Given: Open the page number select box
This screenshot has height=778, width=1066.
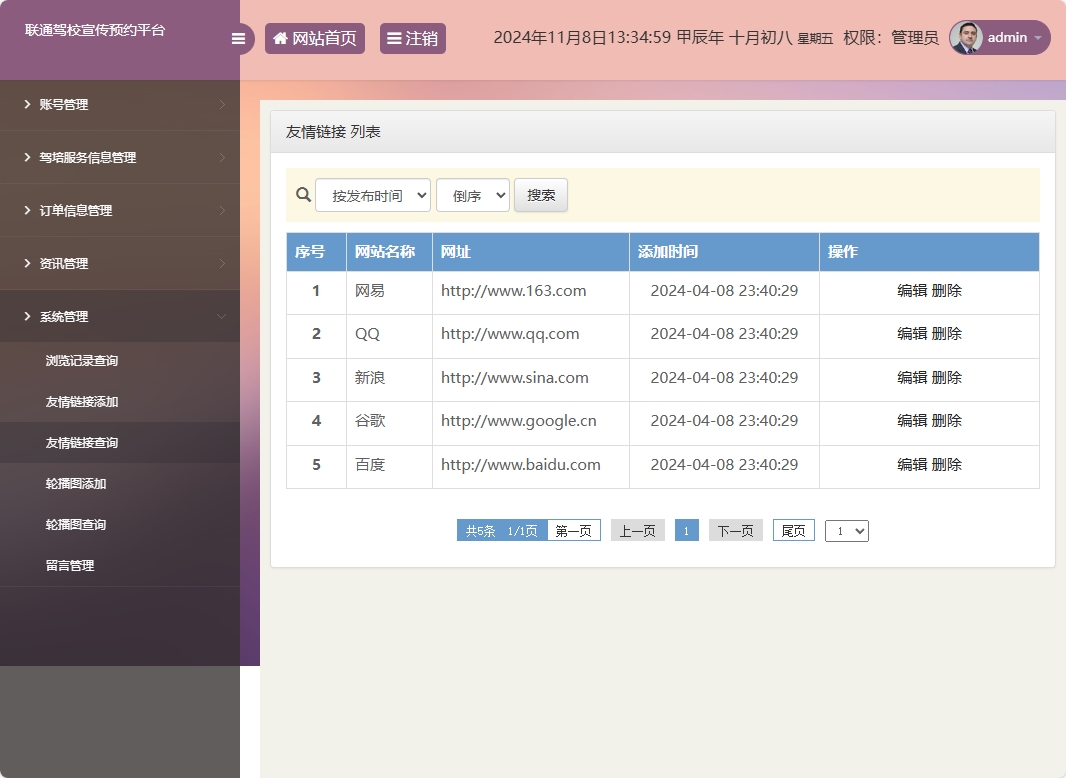Looking at the screenshot, I should click(x=846, y=531).
